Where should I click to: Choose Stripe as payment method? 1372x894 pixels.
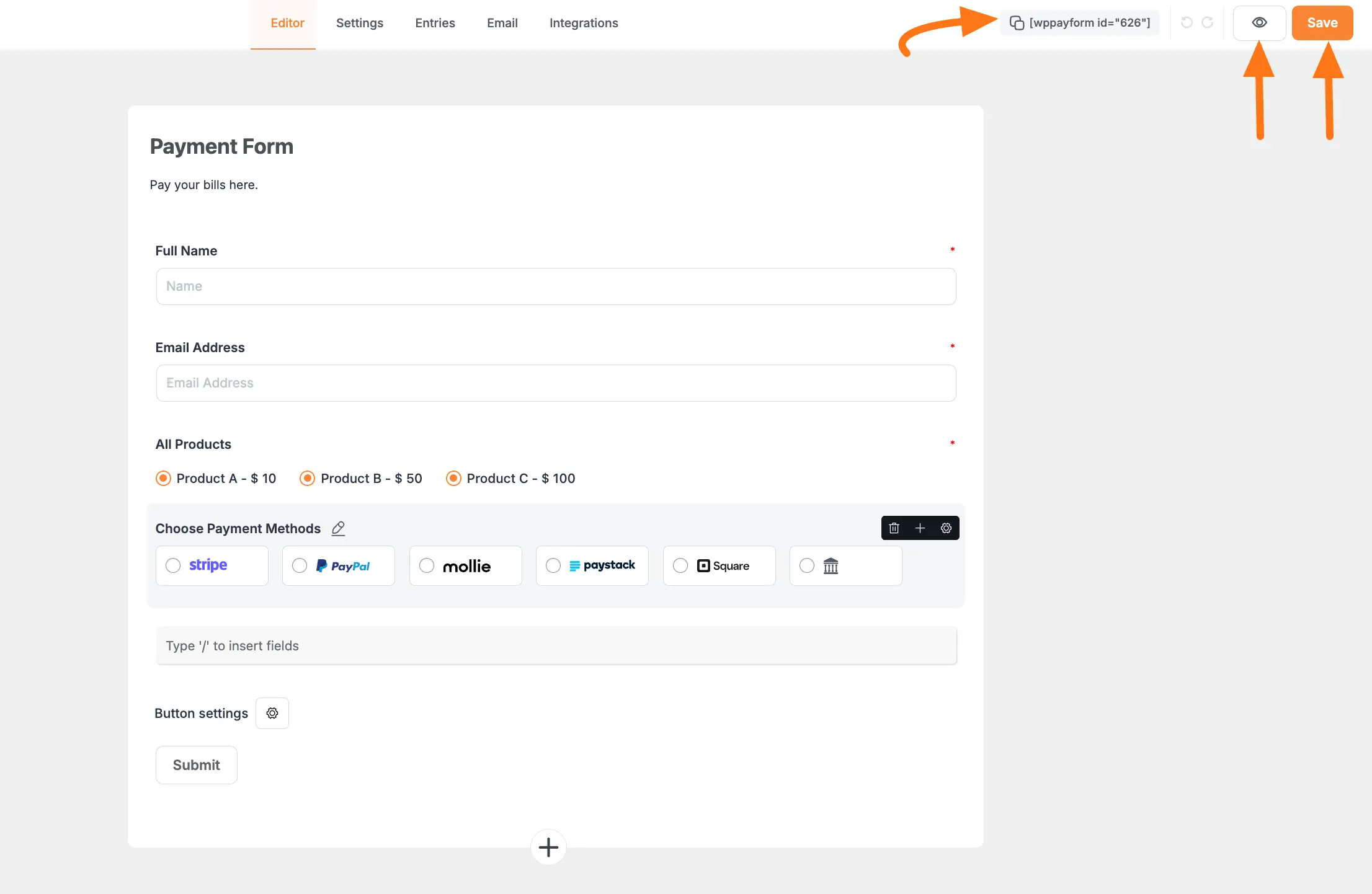[172, 565]
